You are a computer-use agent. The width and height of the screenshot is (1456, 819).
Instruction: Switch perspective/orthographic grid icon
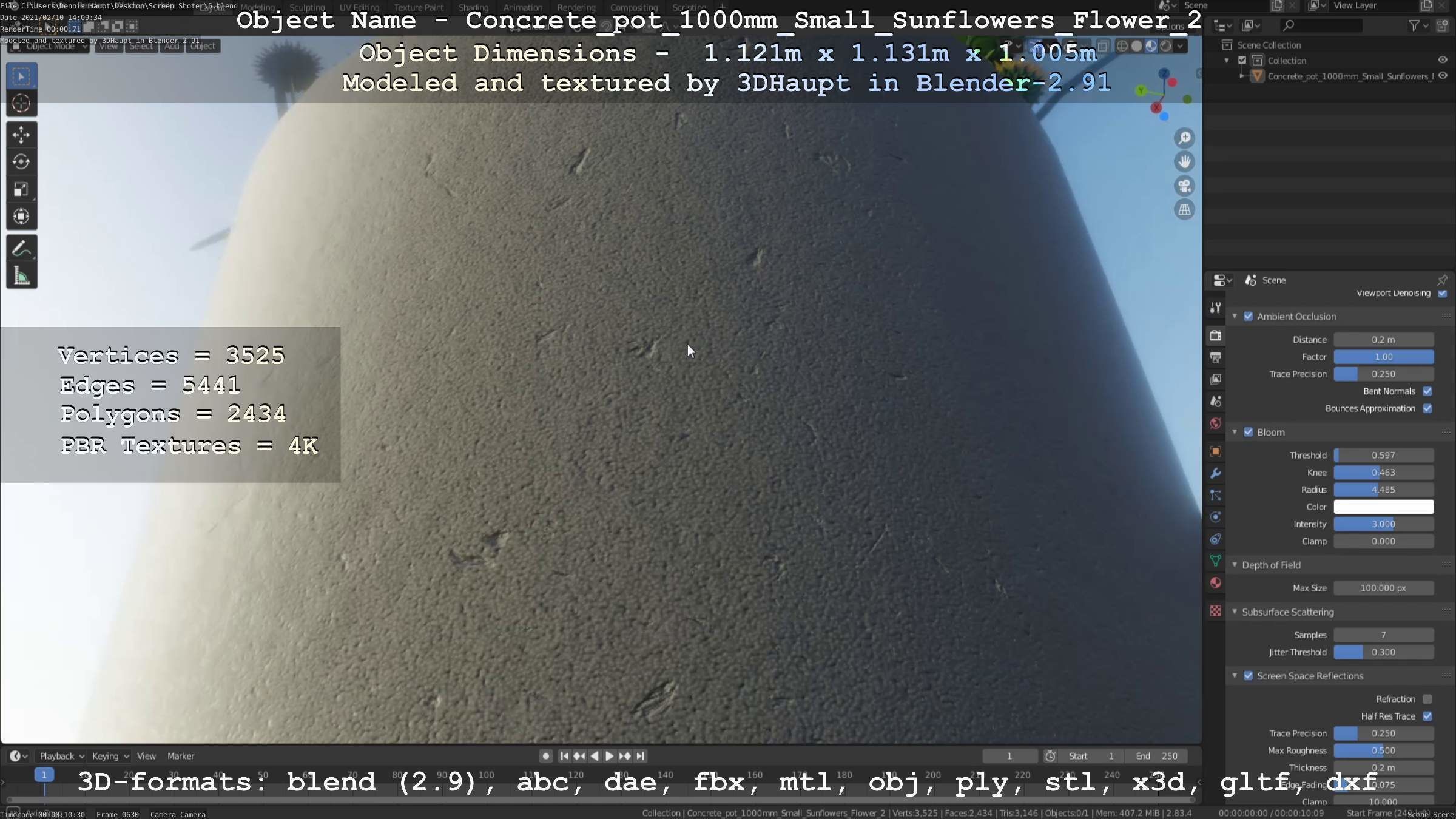(x=1184, y=210)
